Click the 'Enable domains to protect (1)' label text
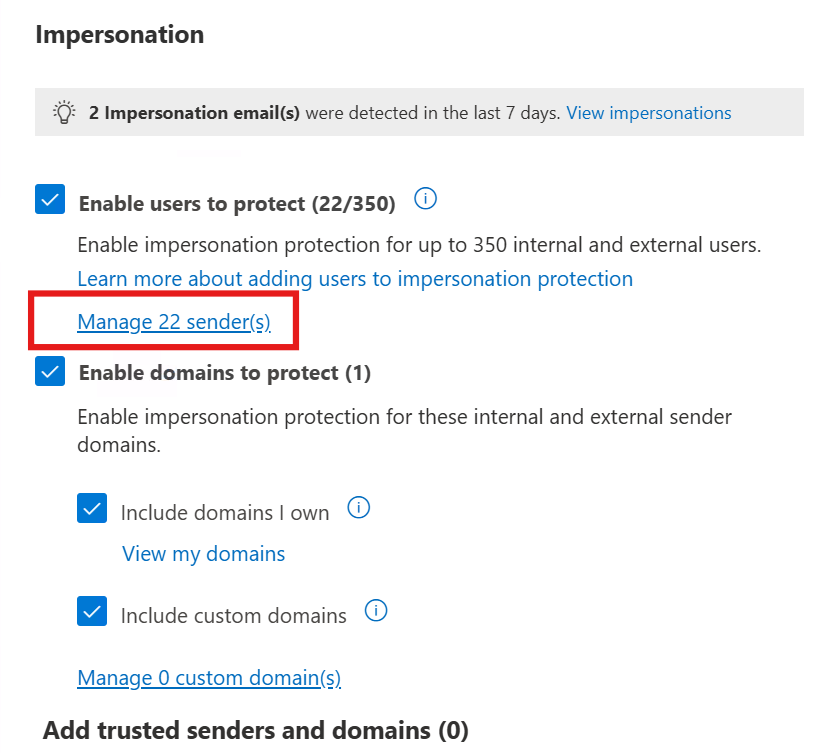This screenshot has width=840, height=753. point(224,373)
